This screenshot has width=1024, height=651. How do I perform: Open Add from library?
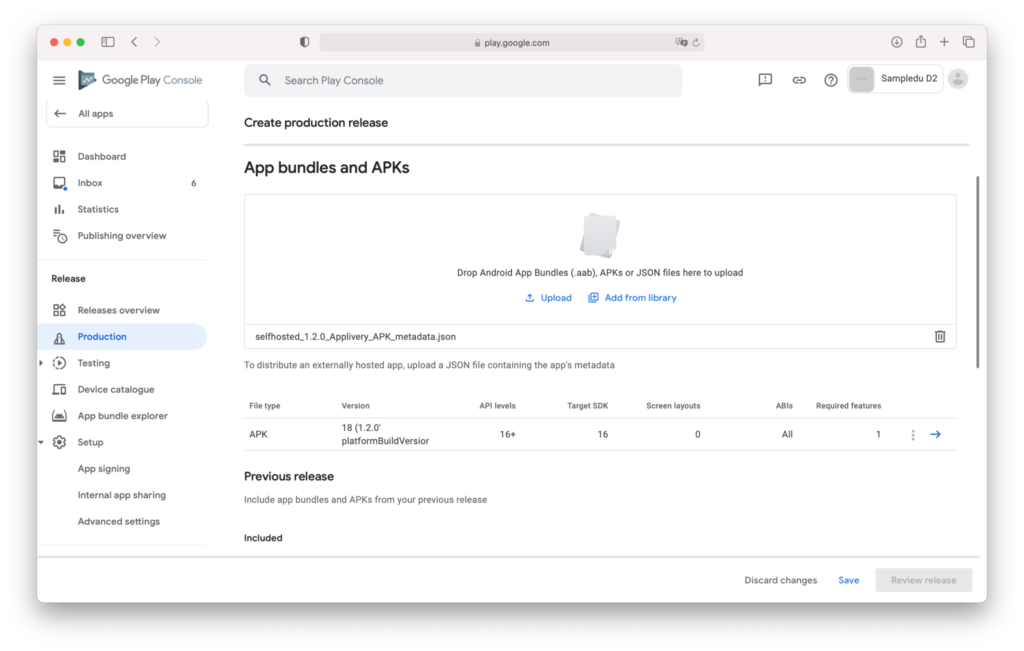632,297
